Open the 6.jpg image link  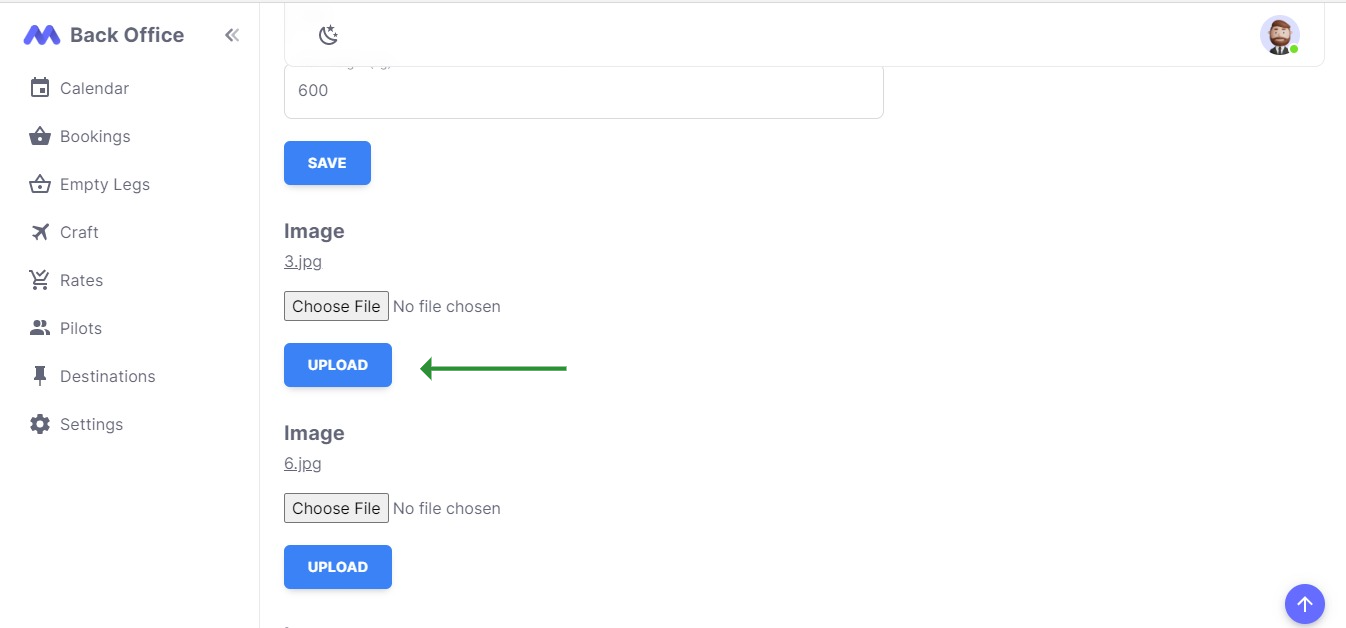pyautogui.click(x=303, y=464)
